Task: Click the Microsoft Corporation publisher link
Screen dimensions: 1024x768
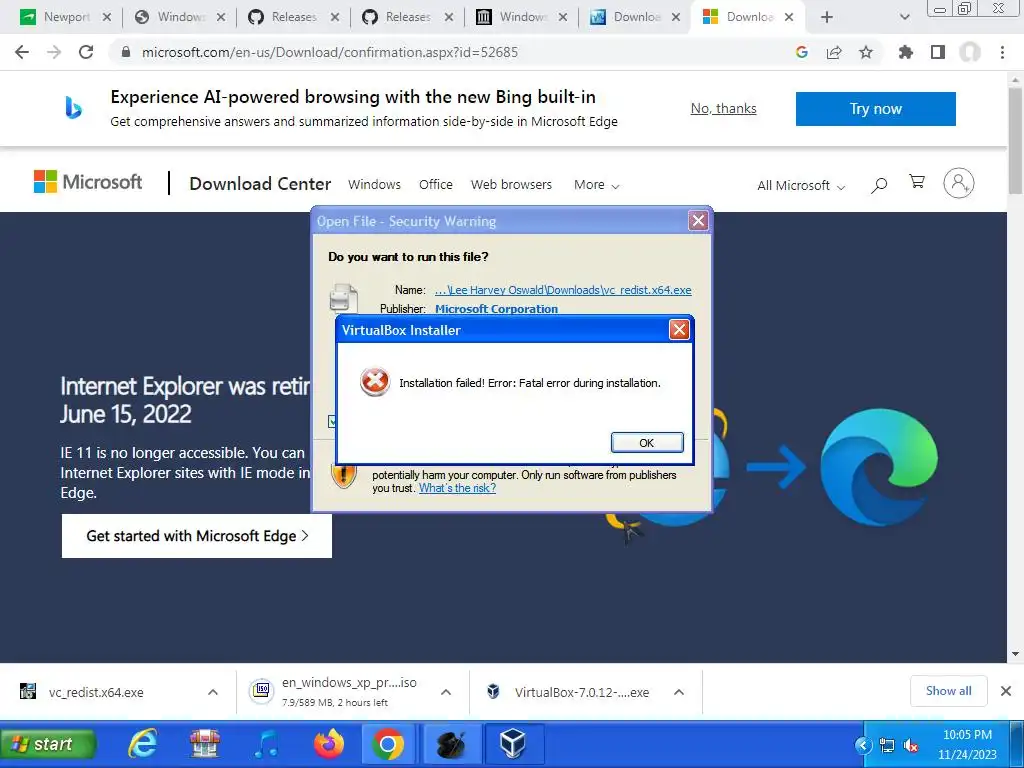Action: (x=496, y=309)
